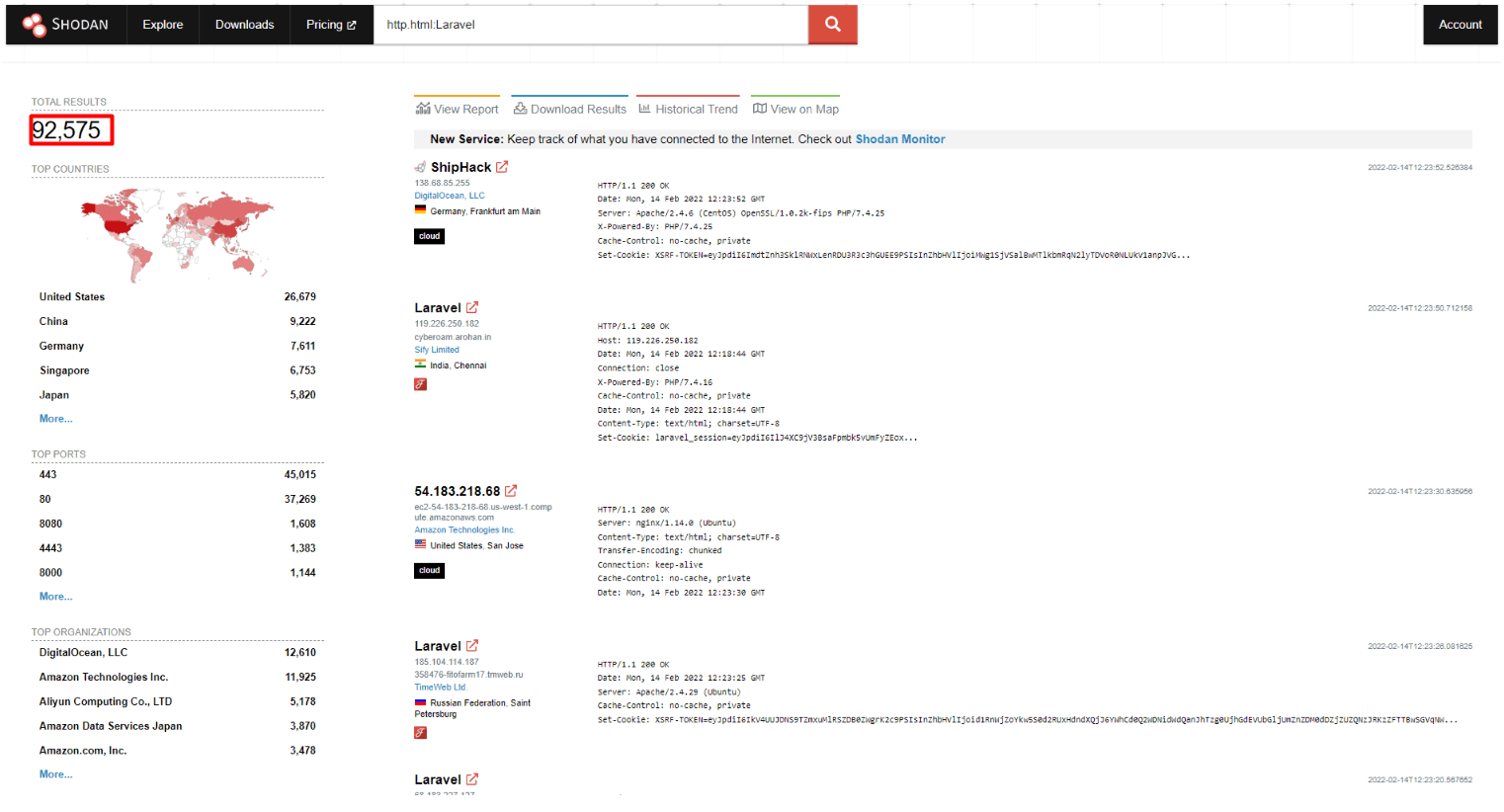The width and height of the screenshot is (1504, 812).
Task: Open the Shodan Monitor link
Action: tap(900, 139)
